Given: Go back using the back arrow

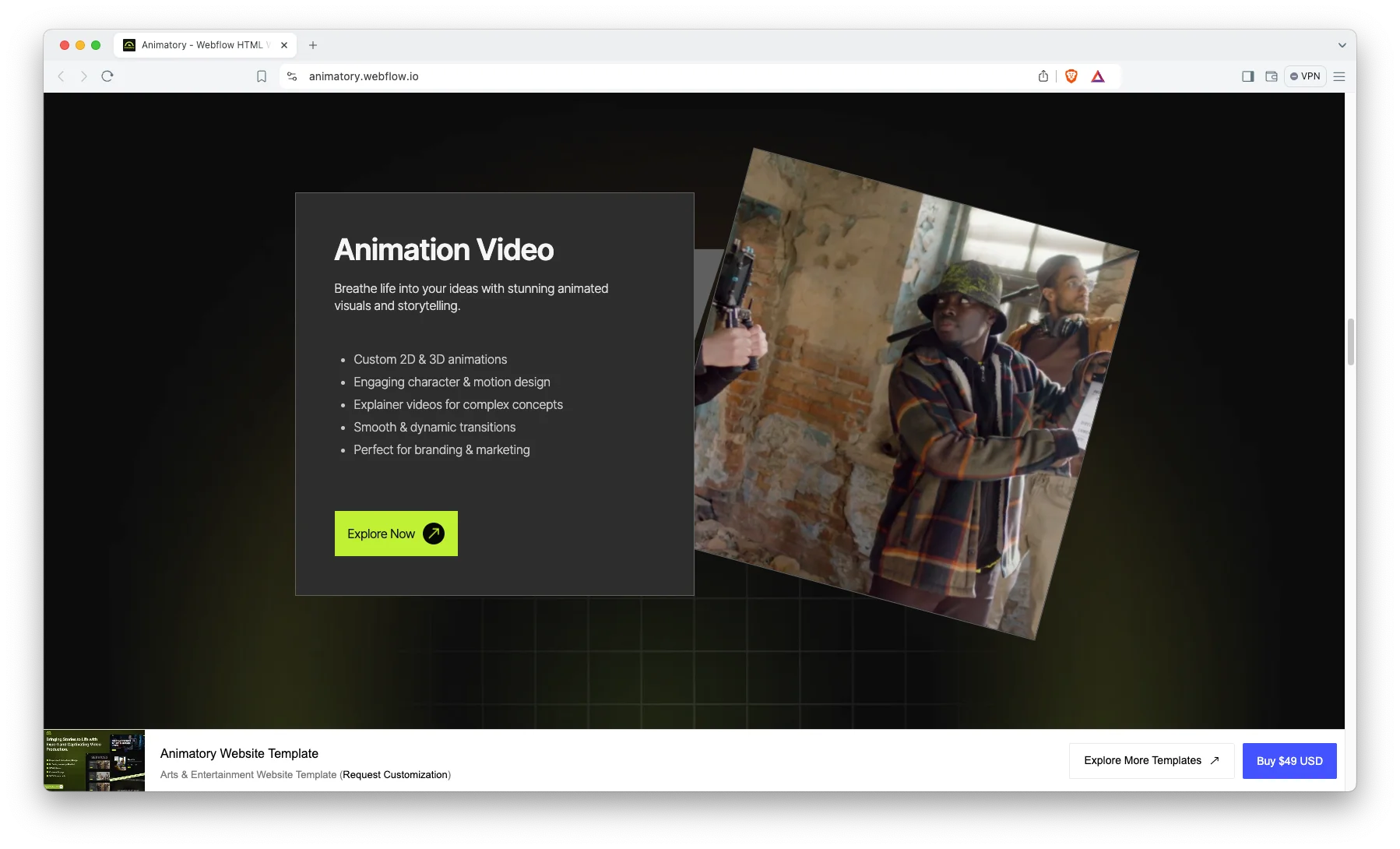Looking at the screenshot, I should pos(62,76).
